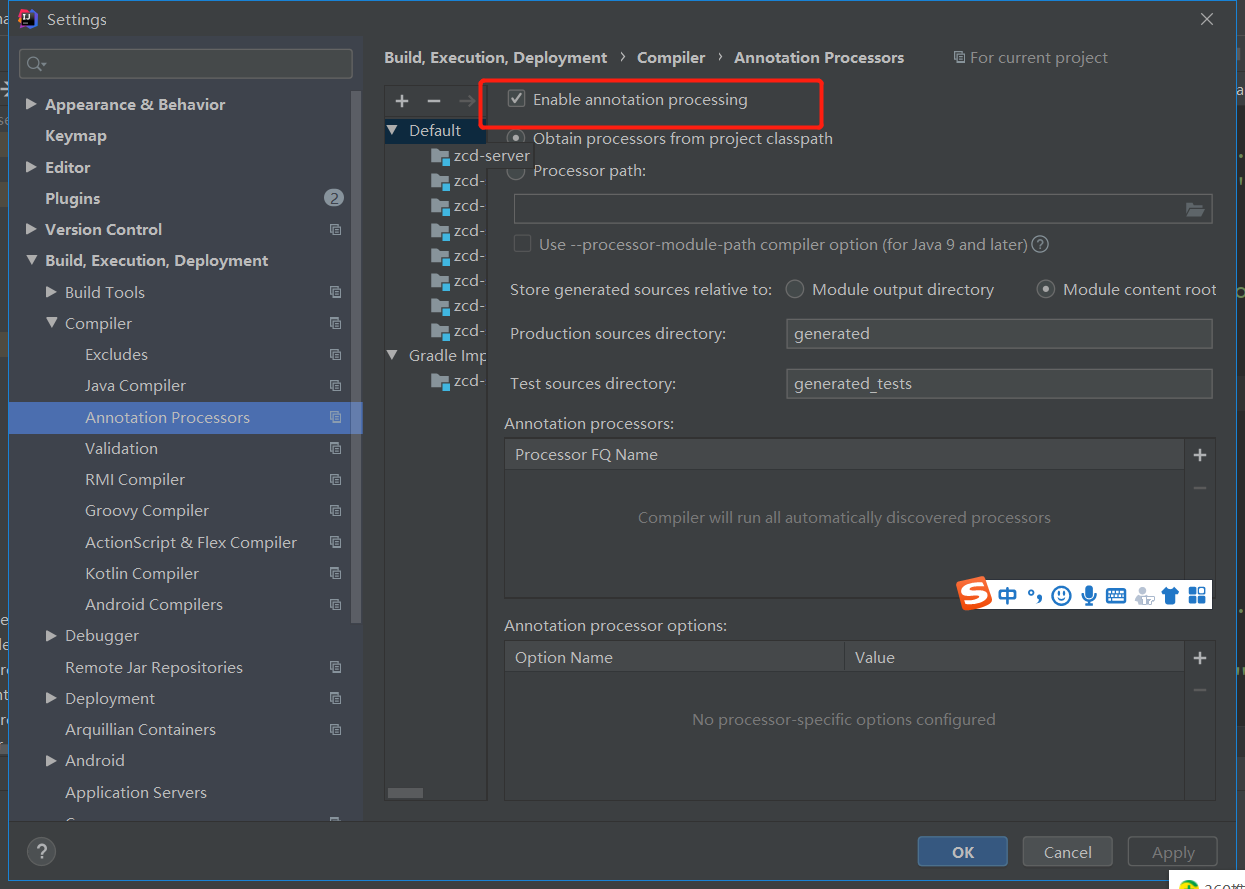Open the Processor path folder browser icon

click(x=1195, y=208)
